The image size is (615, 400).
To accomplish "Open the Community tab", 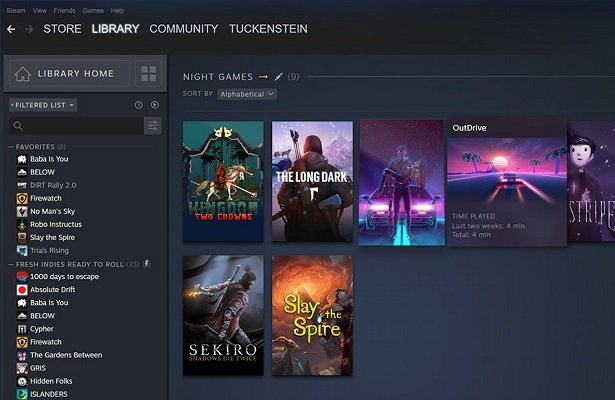I will (x=183, y=29).
